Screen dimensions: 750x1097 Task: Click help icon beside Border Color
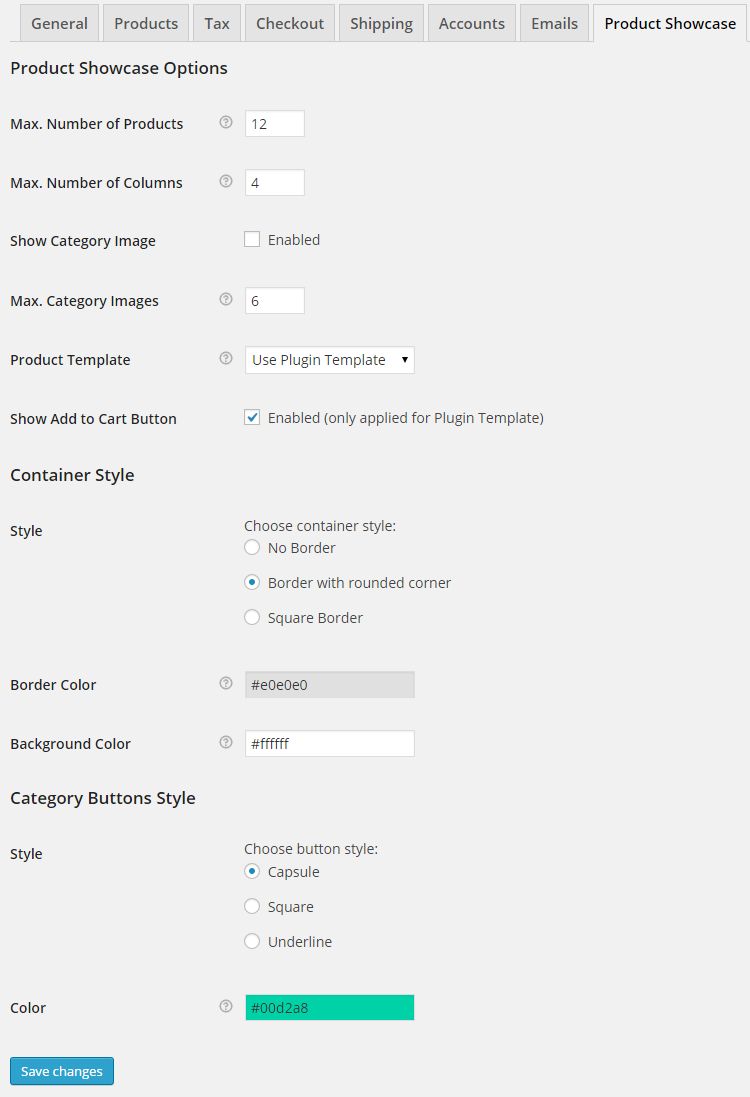pyautogui.click(x=226, y=684)
